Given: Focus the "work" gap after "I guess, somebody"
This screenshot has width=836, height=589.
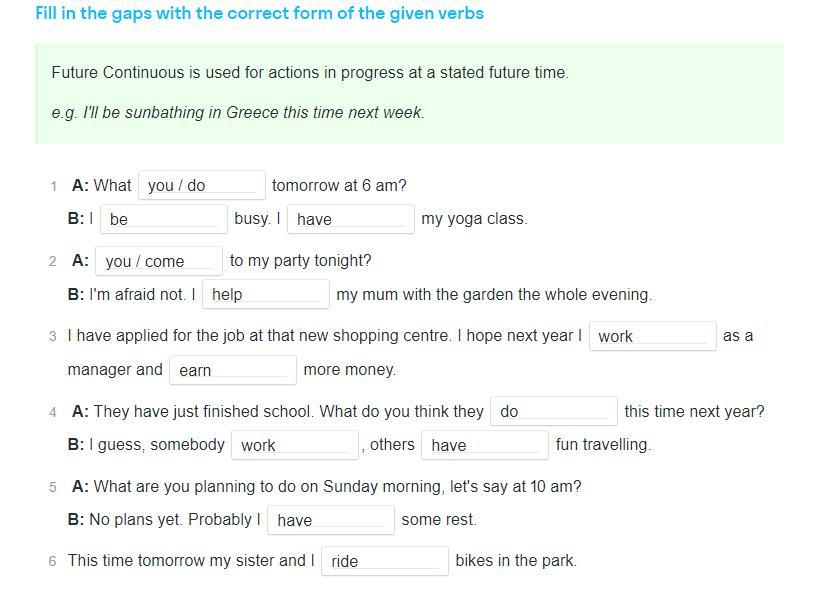Looking at the screenshot, I should click(x=294, y=445).
